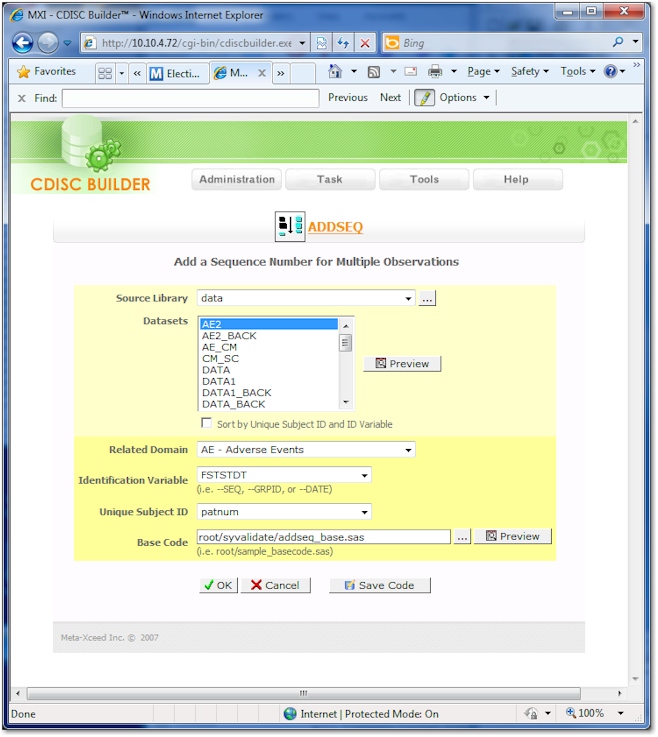Viewport: 658px width, 737px height.
Task: Click Internet Protected Mode status zone
Action: coord(362,715)
